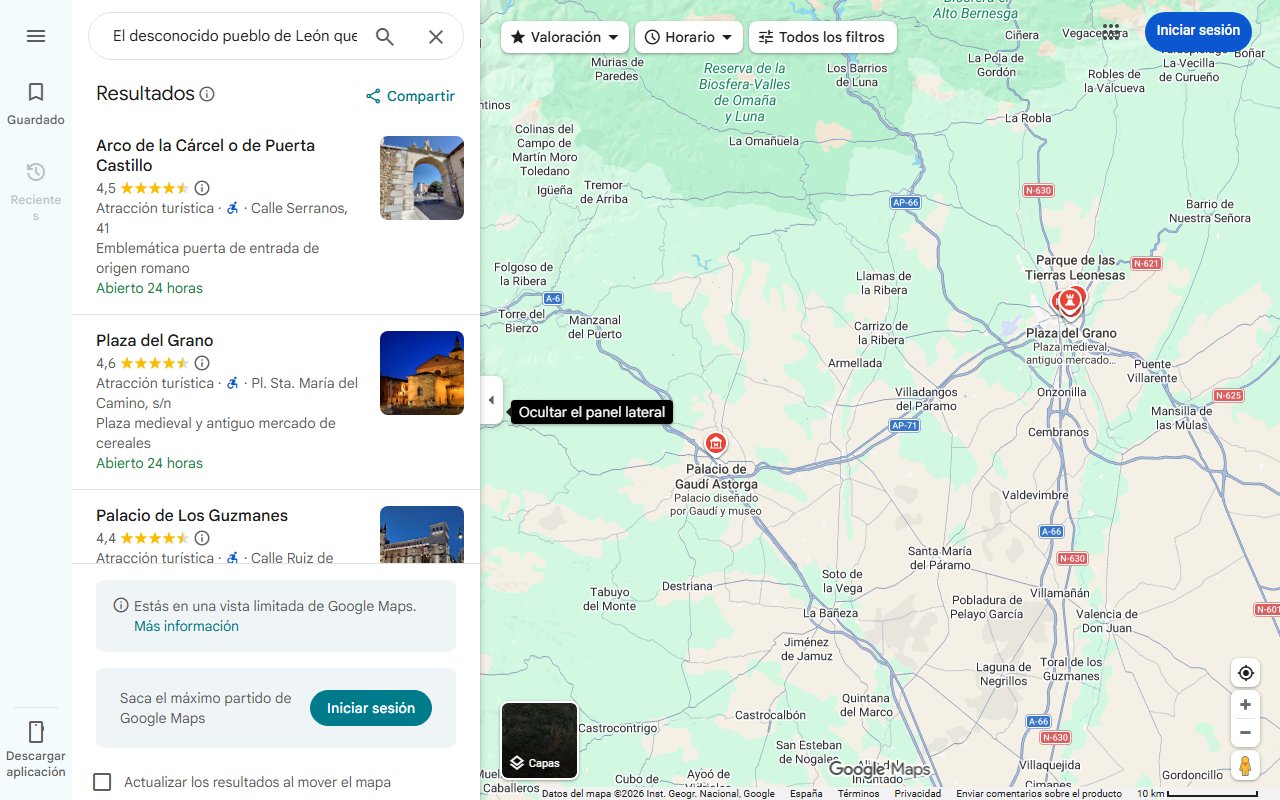
Task: Hide the side panel
Action: pos(491,400)
